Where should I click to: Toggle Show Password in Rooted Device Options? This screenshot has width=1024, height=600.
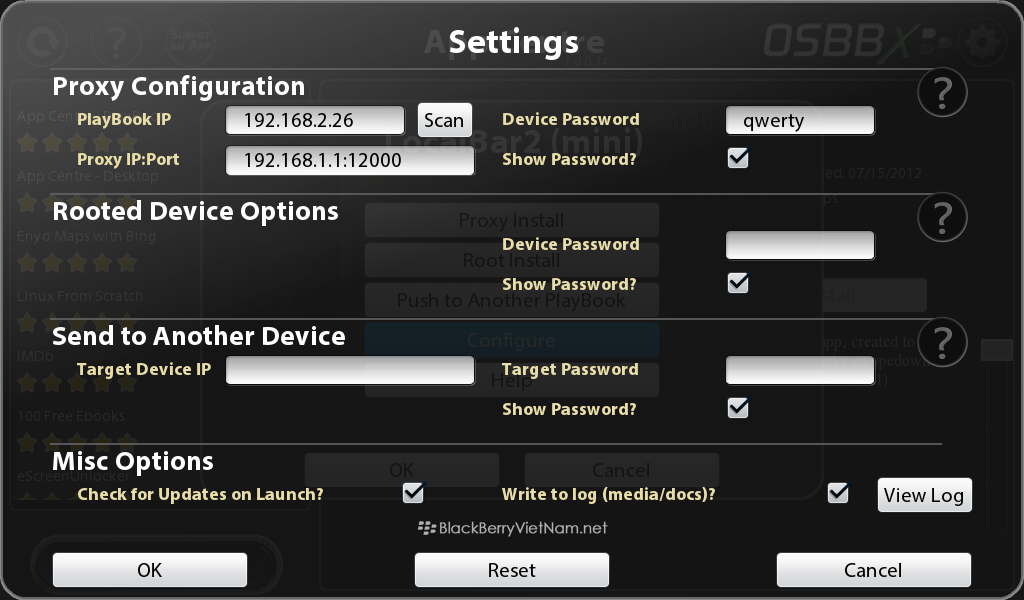[738, 283]
